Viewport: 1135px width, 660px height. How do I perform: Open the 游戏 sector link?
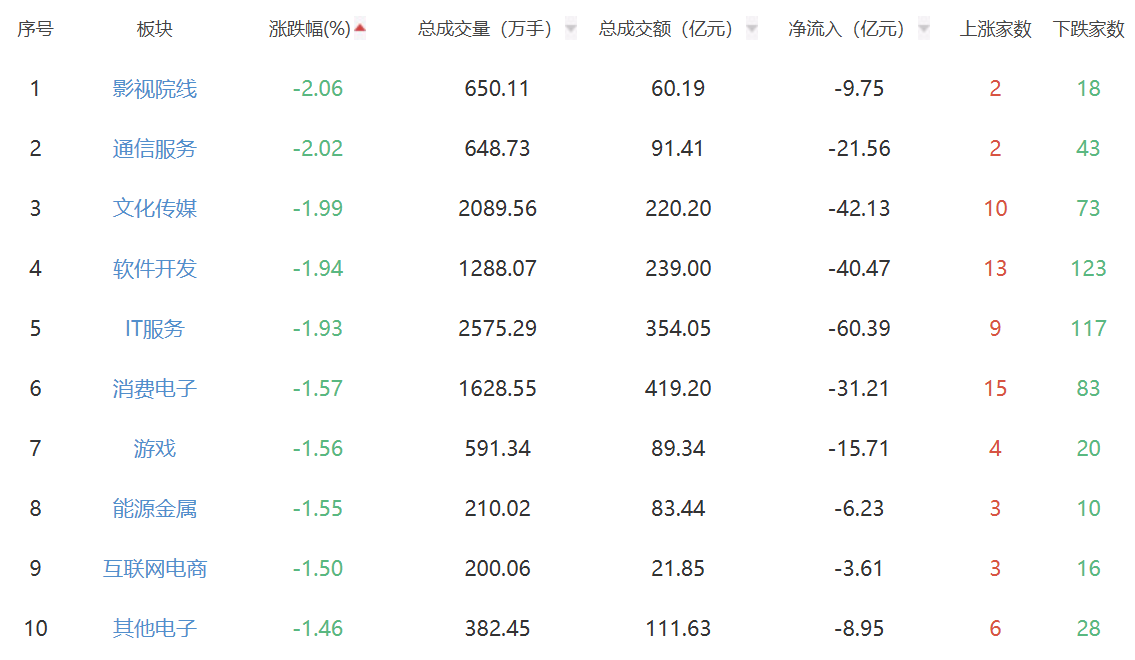pyautogui.click(x=155, y=449)
